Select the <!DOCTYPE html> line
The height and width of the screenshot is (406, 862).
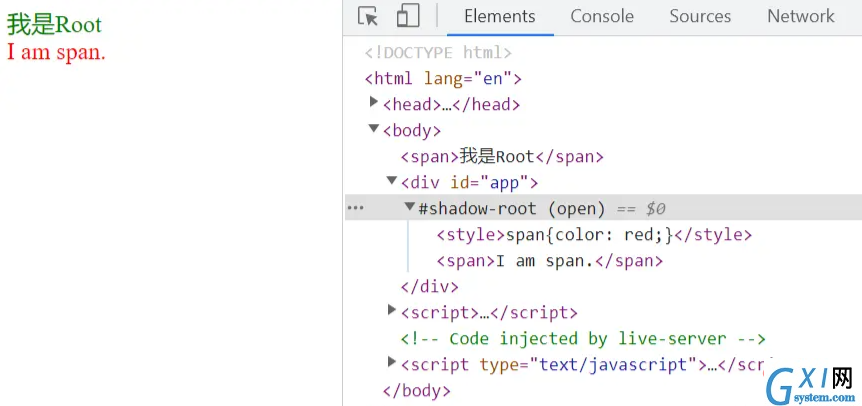pos(438,53)
